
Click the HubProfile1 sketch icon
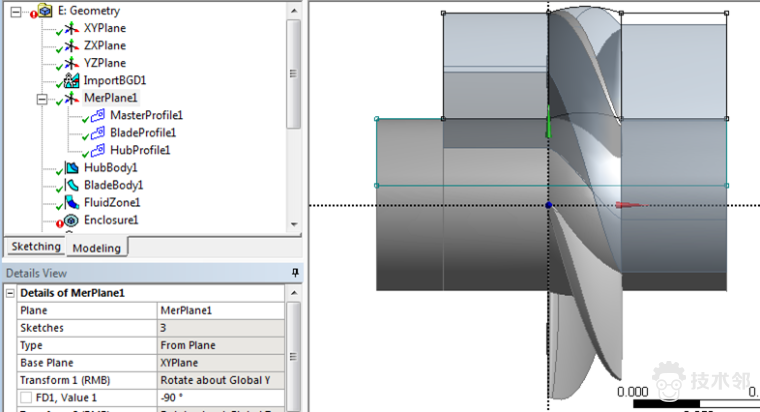pos(98,150)
